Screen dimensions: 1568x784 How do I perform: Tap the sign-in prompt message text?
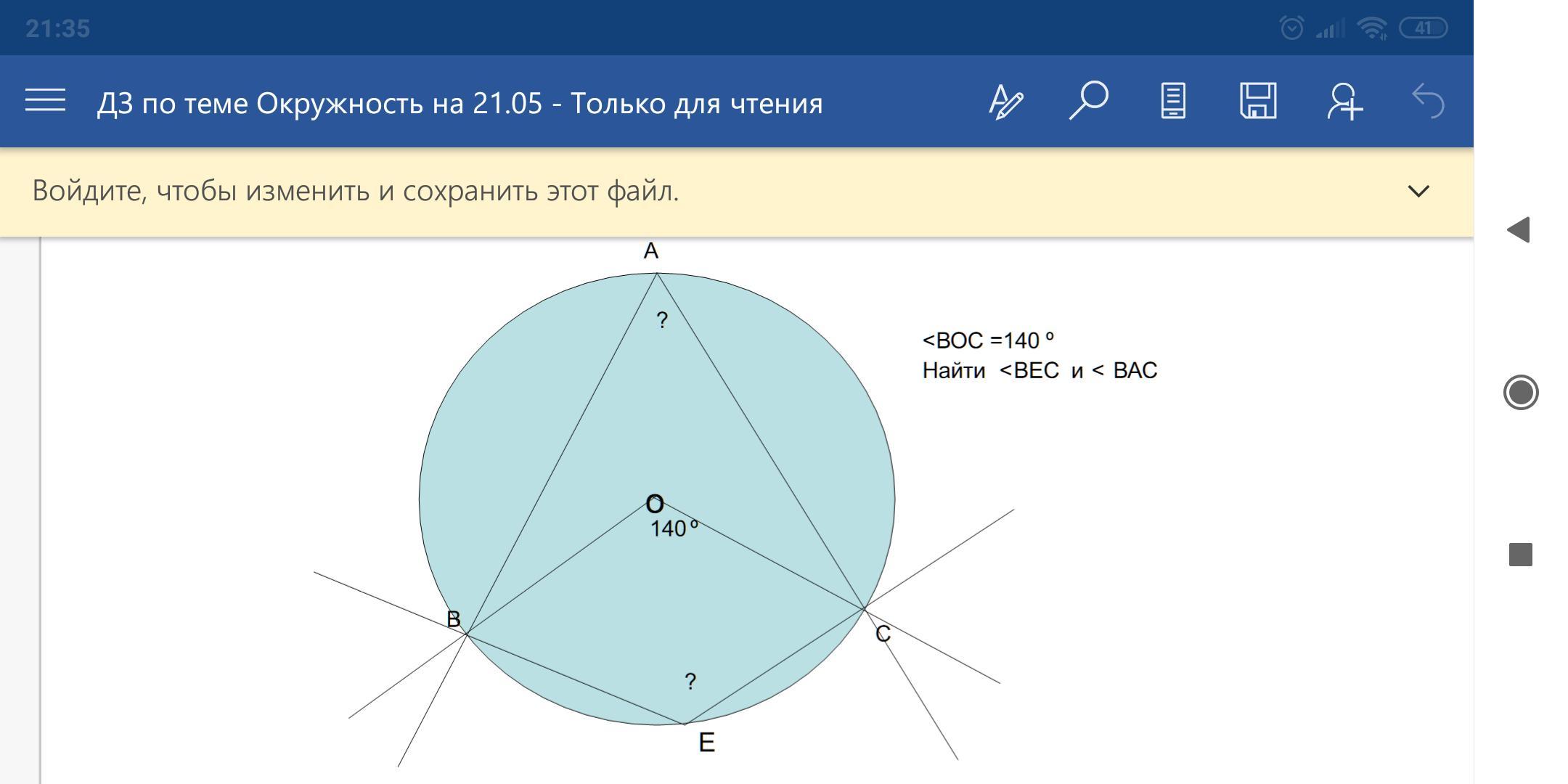tap(356, 191)
